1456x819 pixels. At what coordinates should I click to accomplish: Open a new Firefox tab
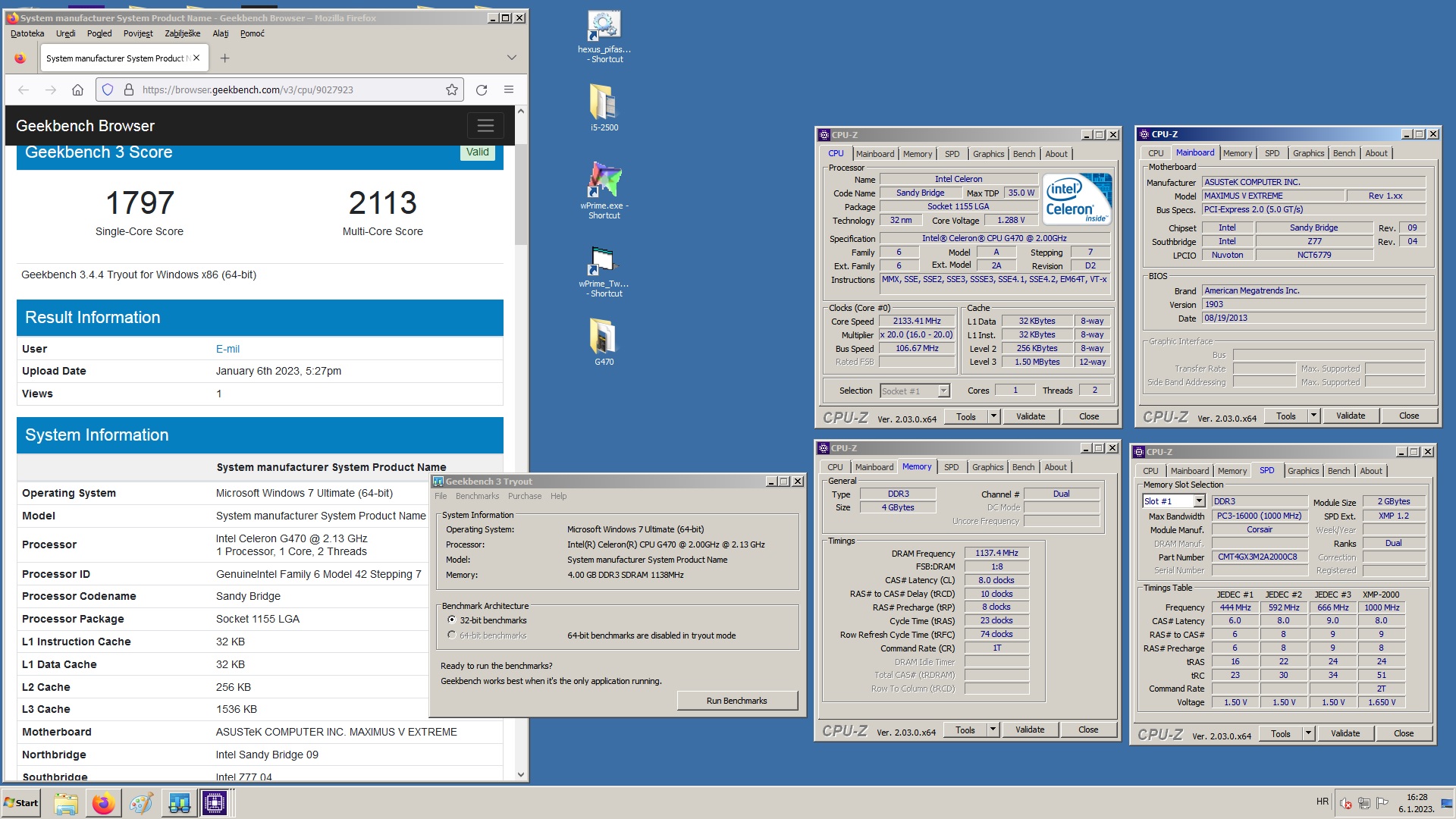[x=224, y=58]
